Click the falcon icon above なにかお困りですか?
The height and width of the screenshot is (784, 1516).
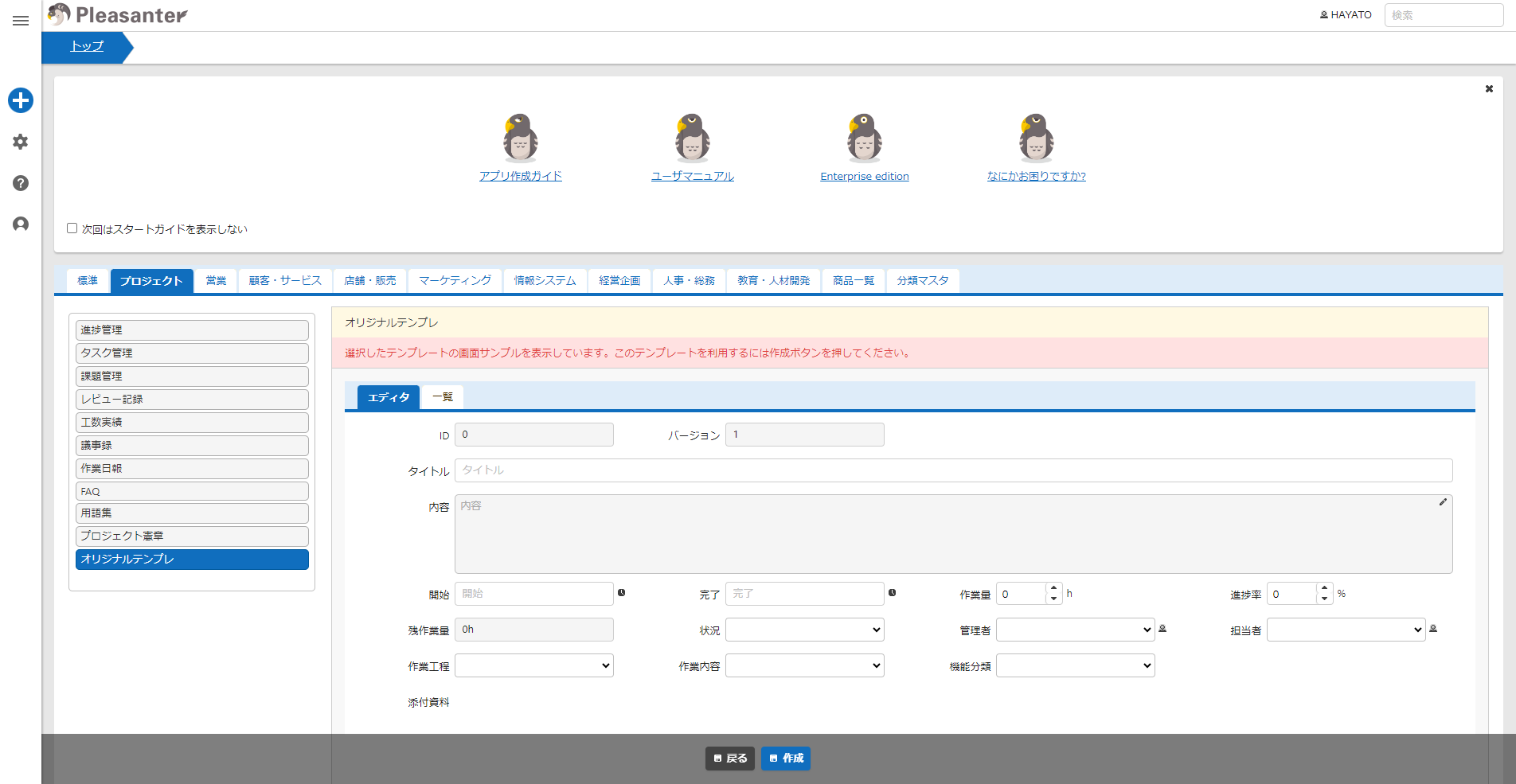pos(1037,137)
